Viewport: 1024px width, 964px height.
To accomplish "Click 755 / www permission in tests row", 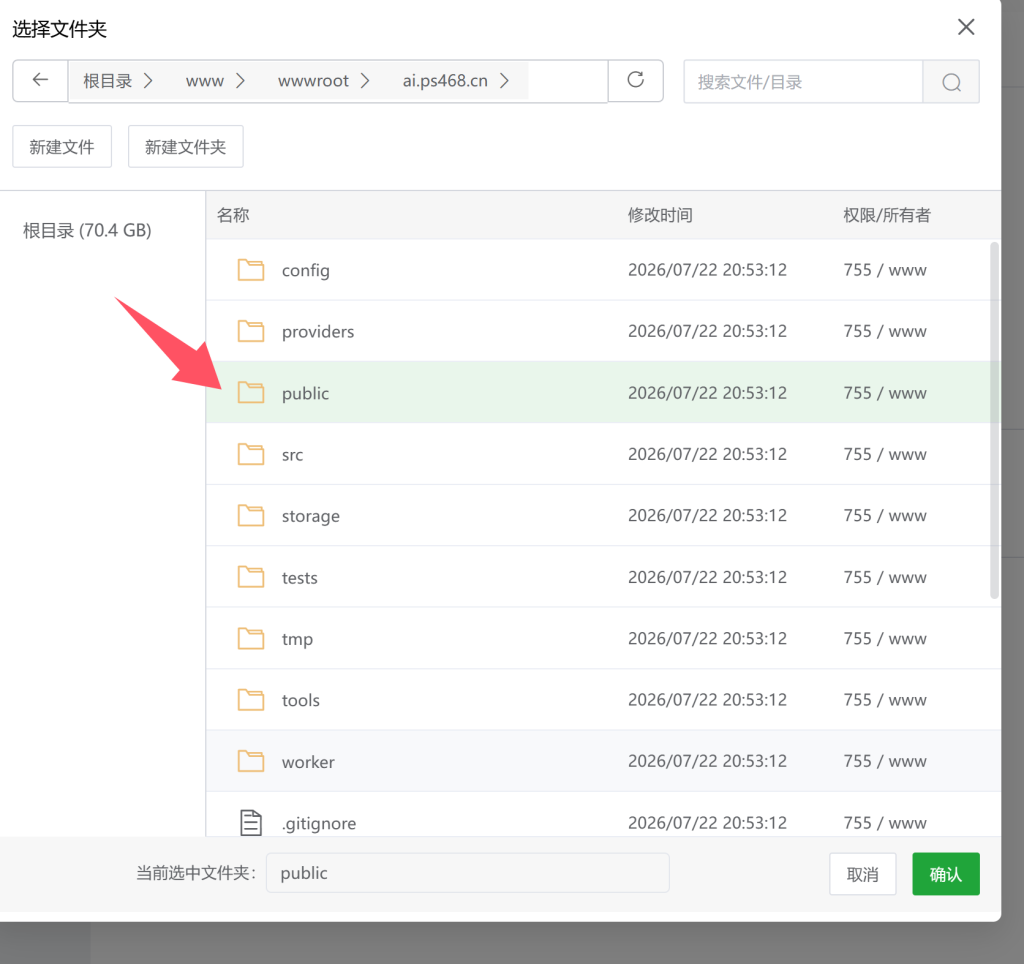I will (x=885, y=577).
